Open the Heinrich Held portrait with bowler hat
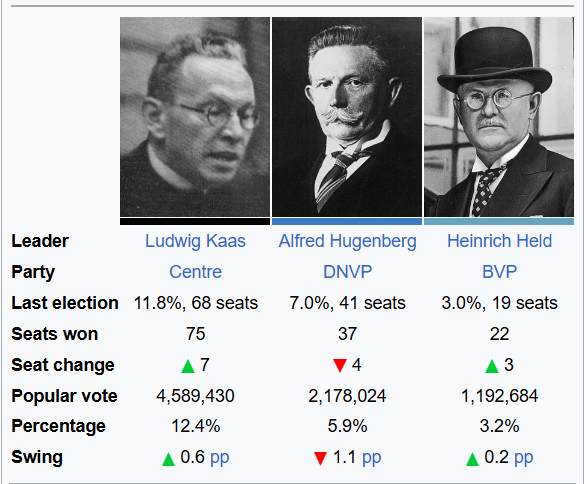The image size is (584, 484). [x=499, y=117]
